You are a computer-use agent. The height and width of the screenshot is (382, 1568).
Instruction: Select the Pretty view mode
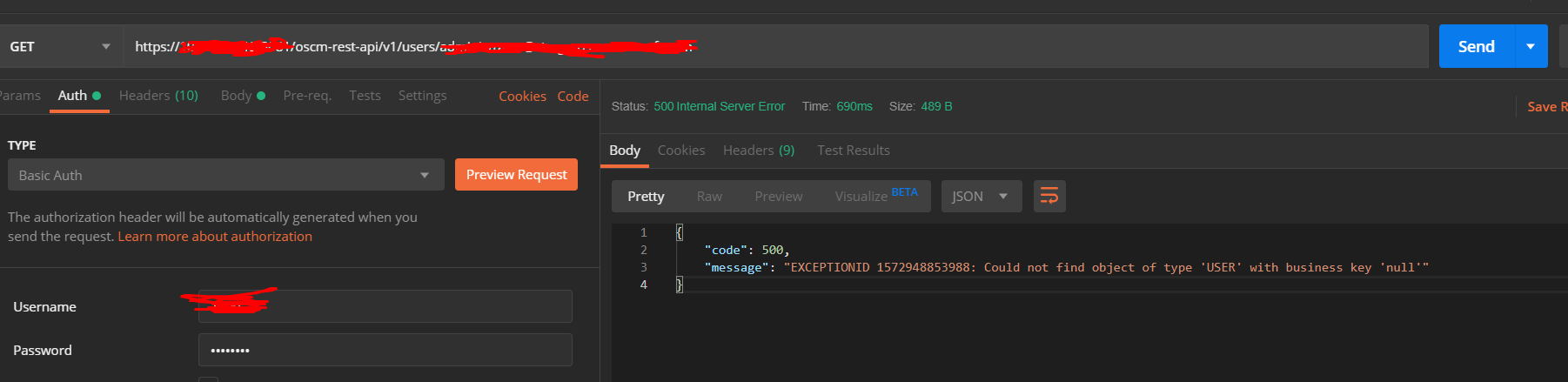click(x=646, y=197)
